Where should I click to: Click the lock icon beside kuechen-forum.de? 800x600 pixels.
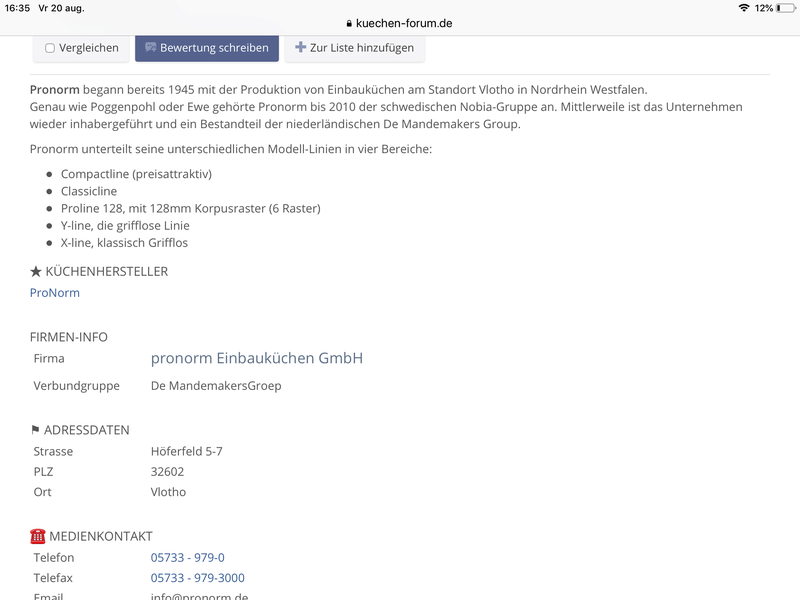[349, 23]
